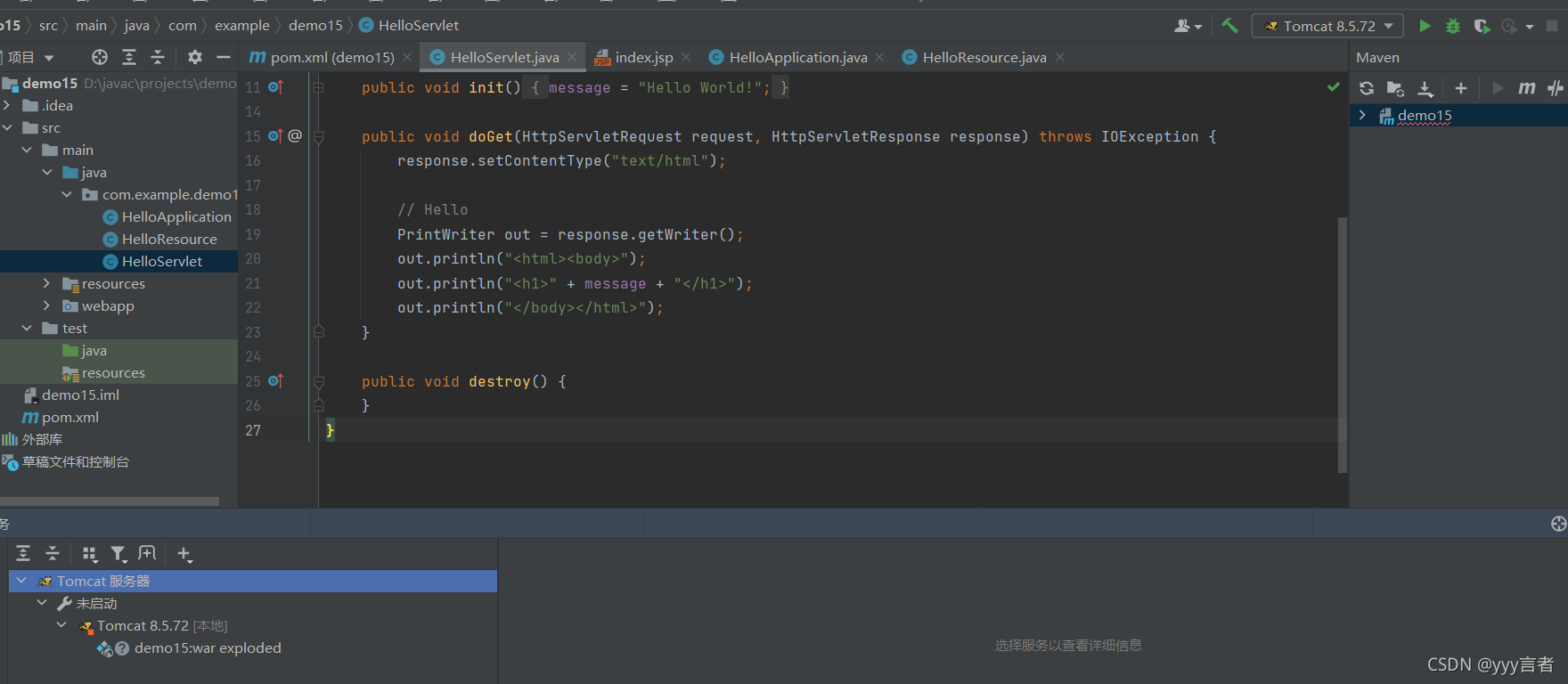Screen dimensions: 1568x684
Task: Reload all Maven projects
Action: pos(1367,88)
